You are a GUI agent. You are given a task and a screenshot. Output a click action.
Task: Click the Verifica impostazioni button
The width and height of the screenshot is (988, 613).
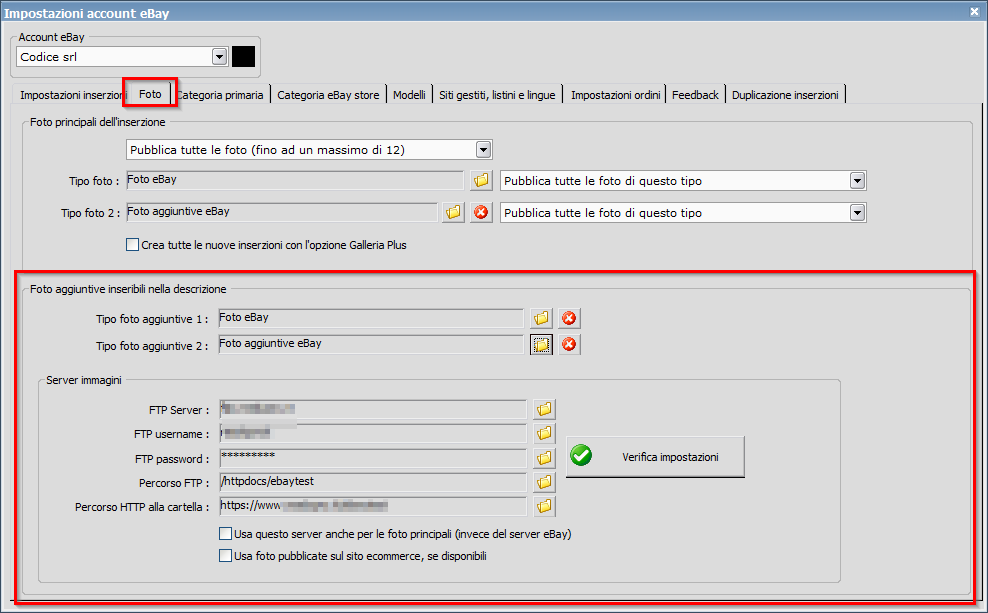click(x=655, y=456)
